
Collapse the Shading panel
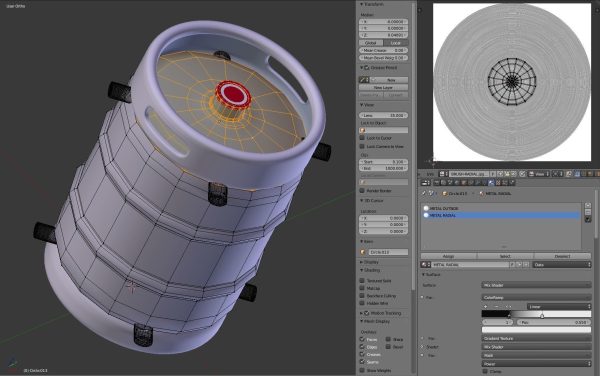pos(362,270)
